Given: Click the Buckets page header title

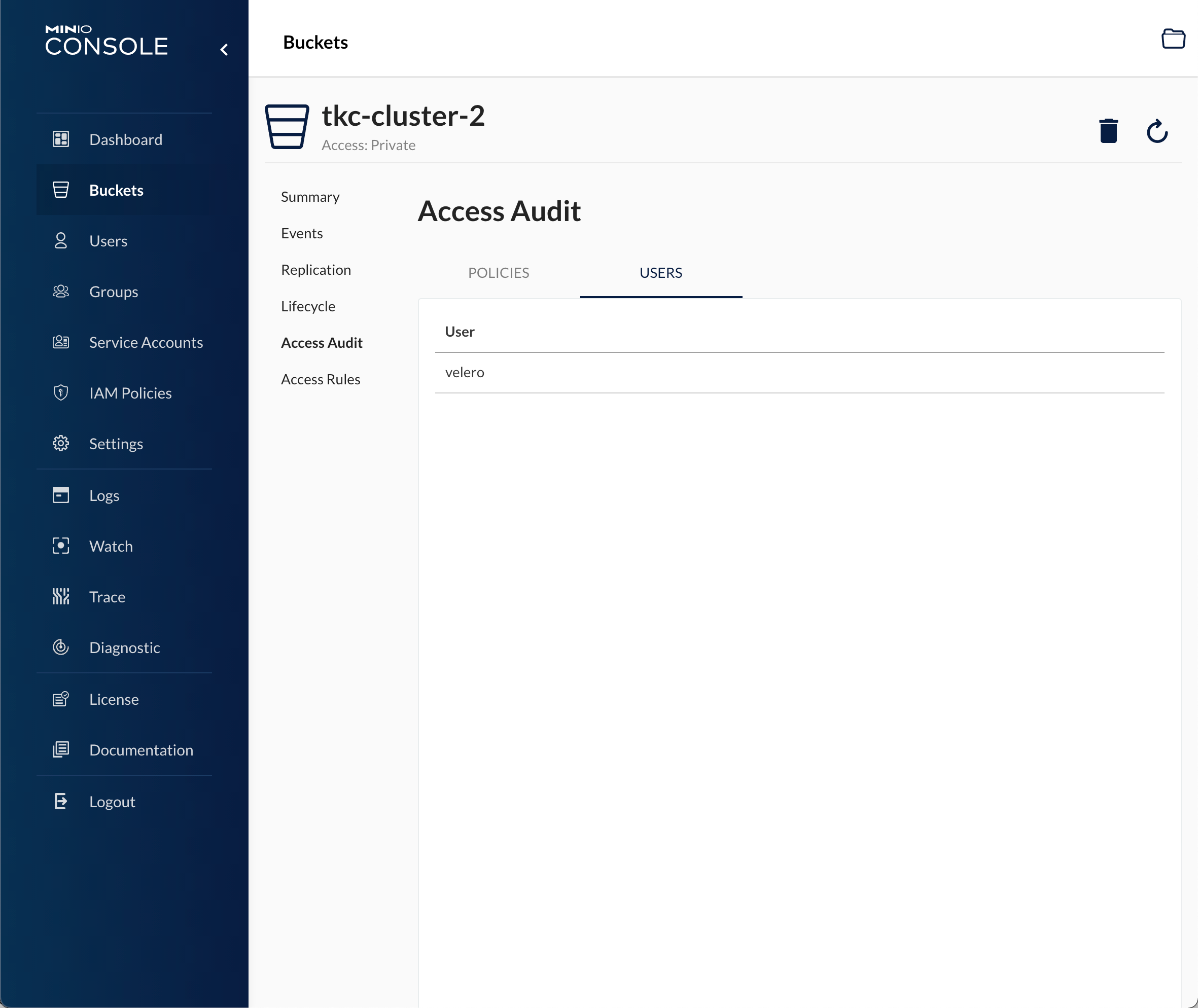Looking at the screenshot, I should coord(315,42).
